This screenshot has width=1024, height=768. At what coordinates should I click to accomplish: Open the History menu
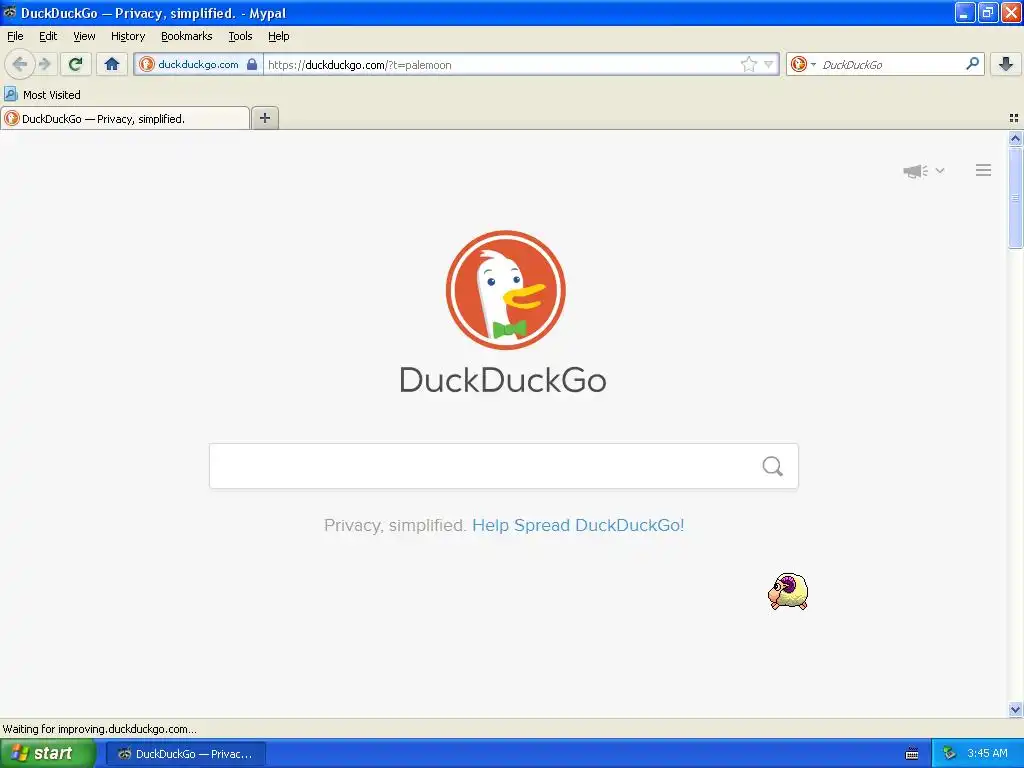(x=128, y=36)
